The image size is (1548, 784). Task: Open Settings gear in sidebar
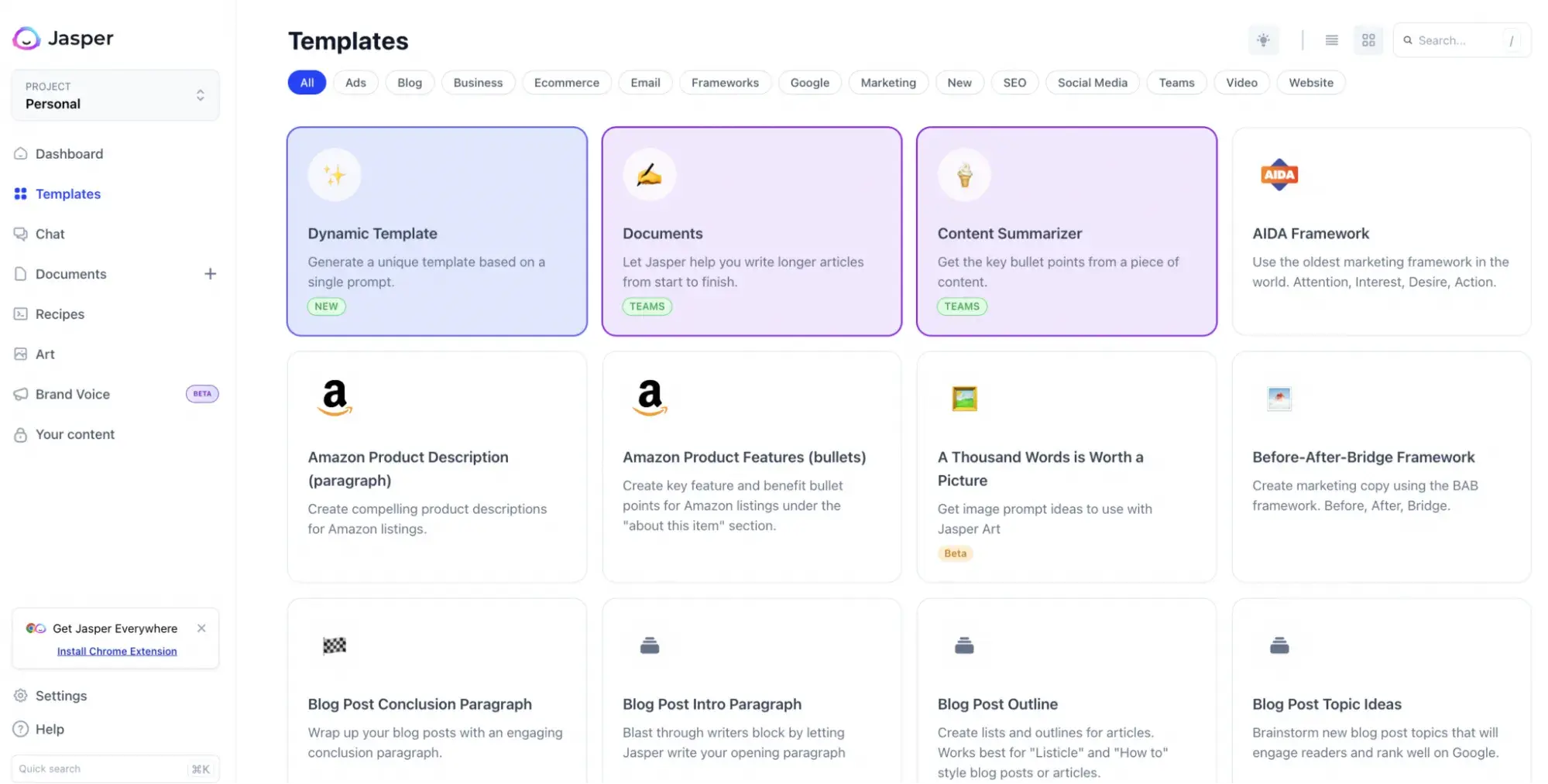(60, 696)
